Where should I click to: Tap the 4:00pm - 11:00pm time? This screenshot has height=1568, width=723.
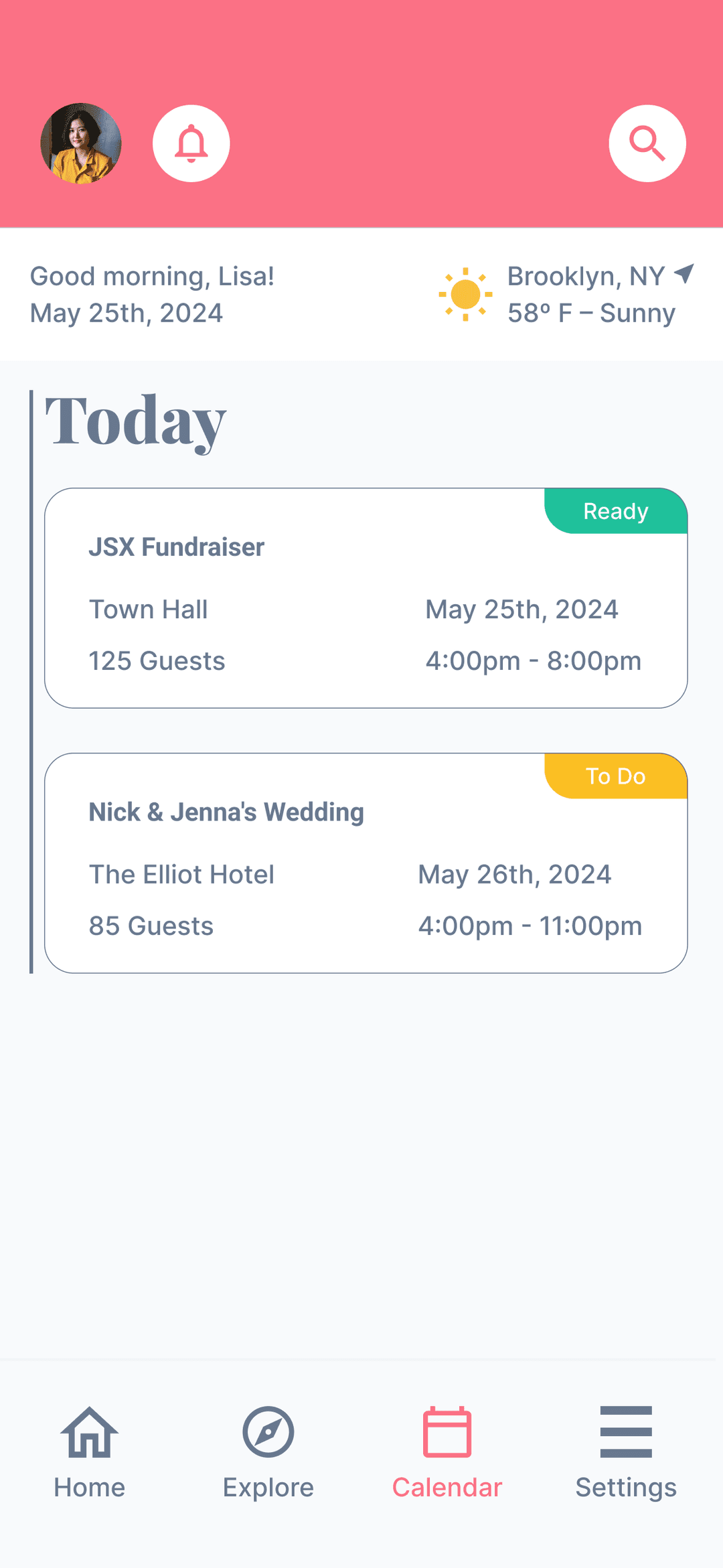click(x=530, y=926)
